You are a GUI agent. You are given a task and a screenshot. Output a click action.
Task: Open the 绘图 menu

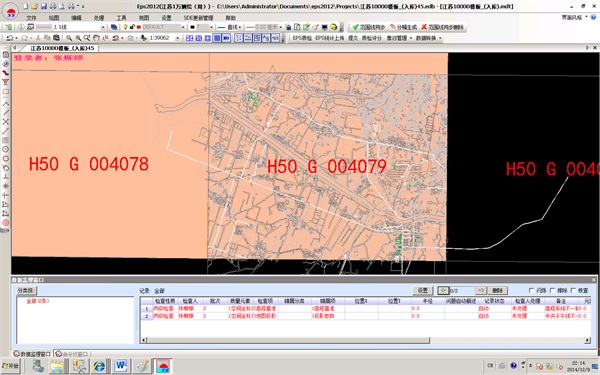54,18
